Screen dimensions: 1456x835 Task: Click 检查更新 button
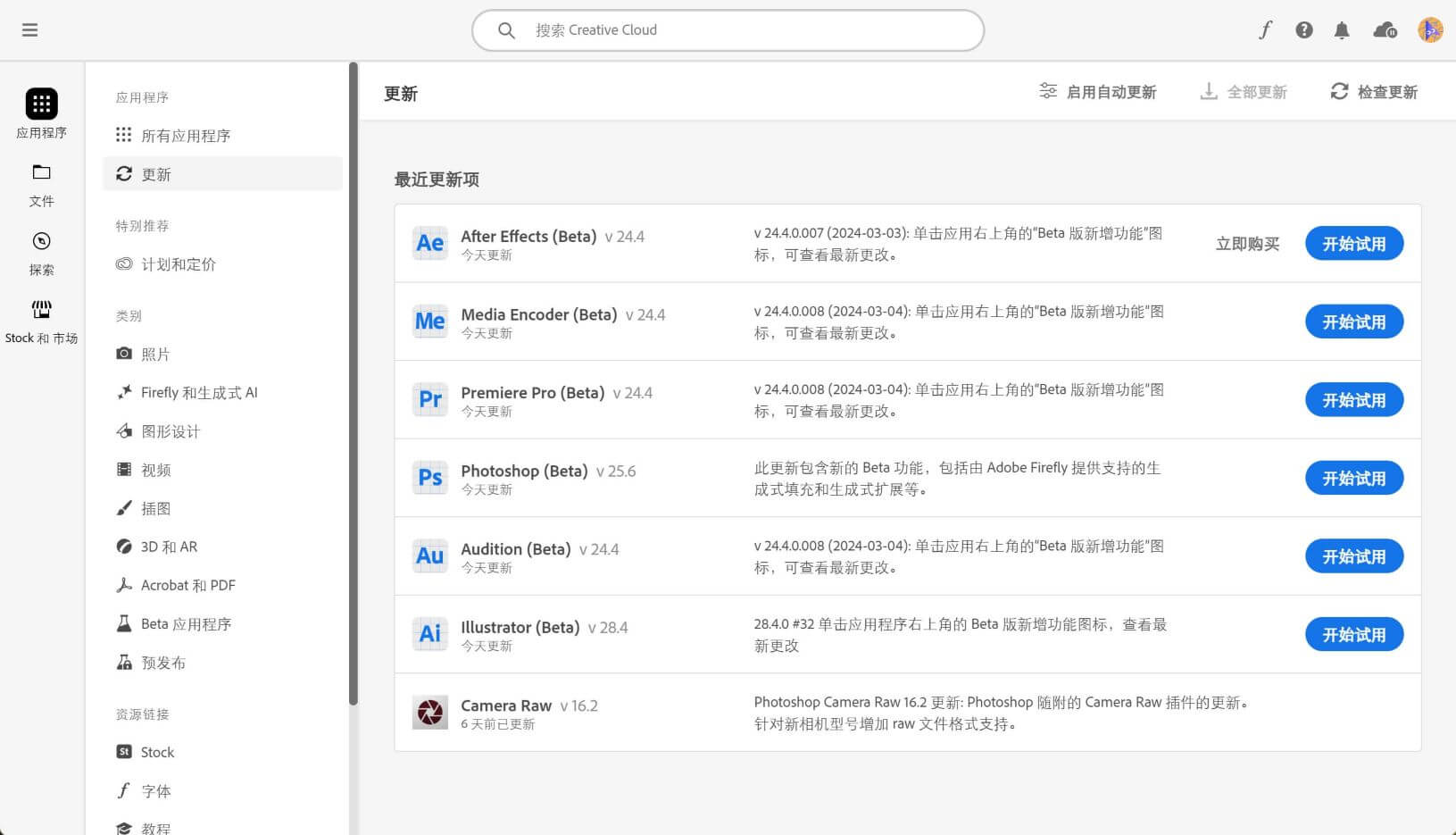pos(1374,92)
